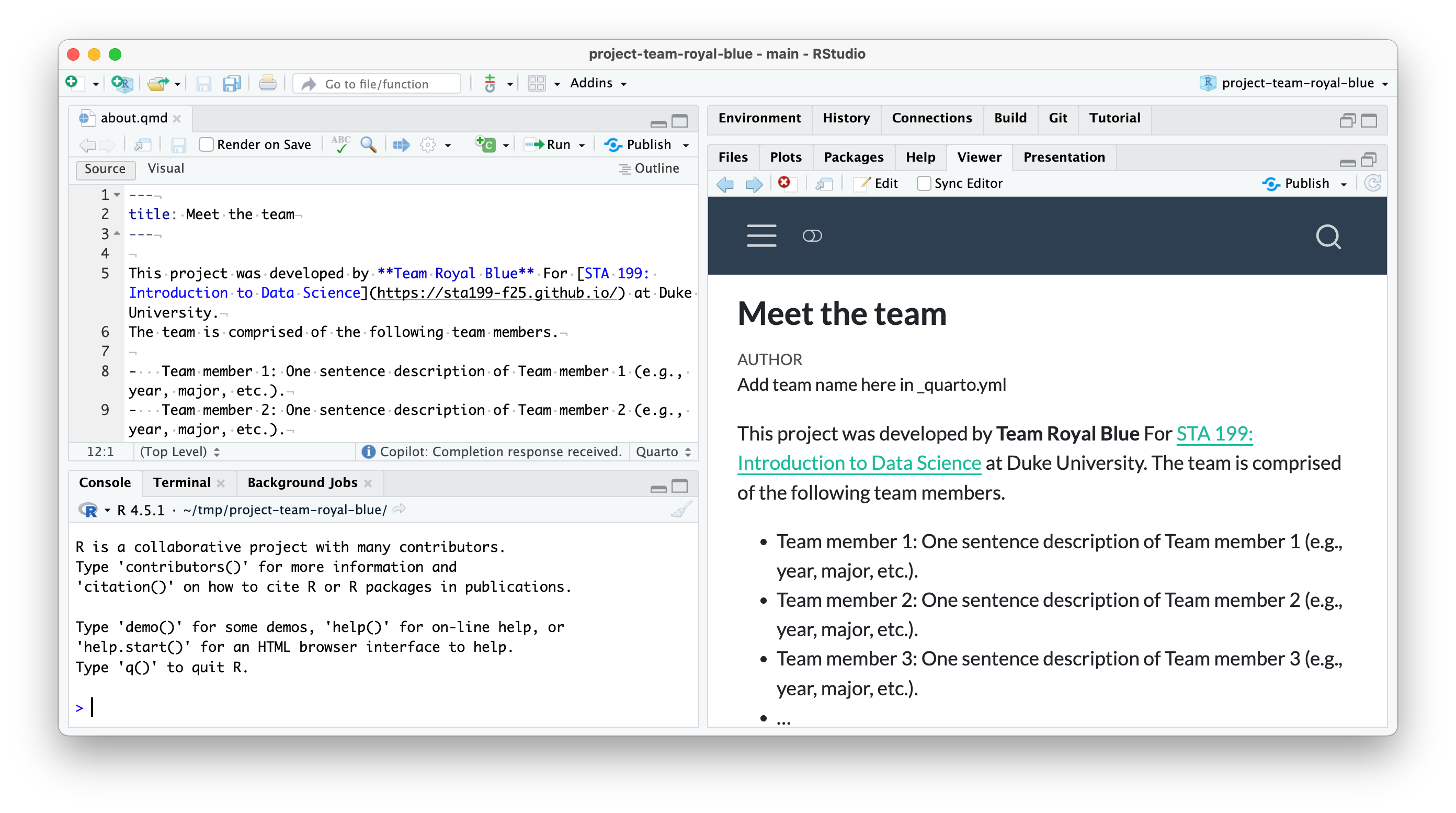Enable the Render on Save checkbox
Screen dimensions: 1456x813
tap(206, 145)
